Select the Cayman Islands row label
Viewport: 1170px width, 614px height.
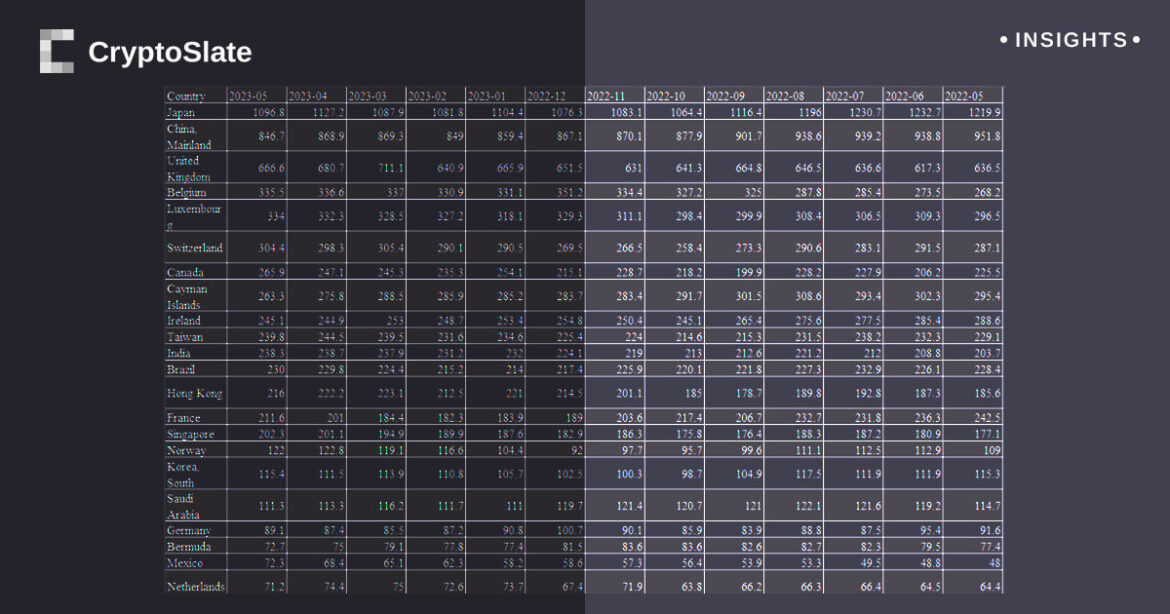coord(188,297)
